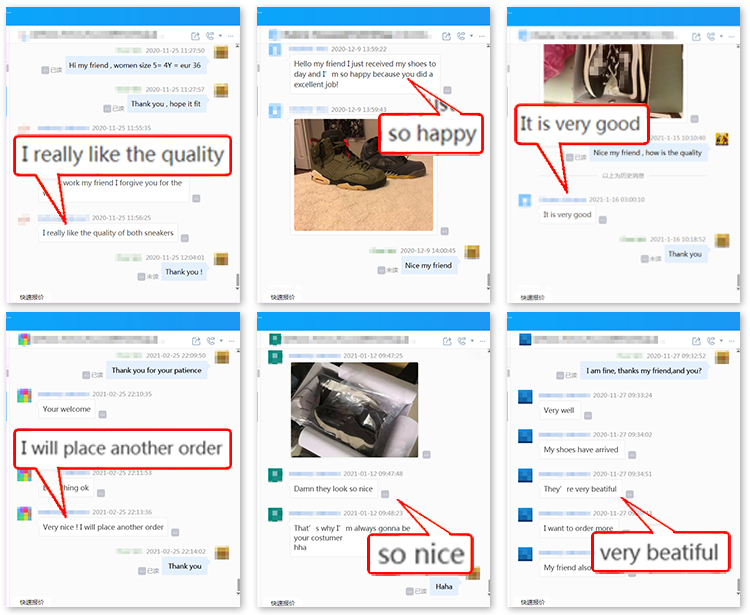This screenshot has height=615, width=750.
Task: Click read marker beside 'Thank you for your patience'
Action: (x=93, y=375)
